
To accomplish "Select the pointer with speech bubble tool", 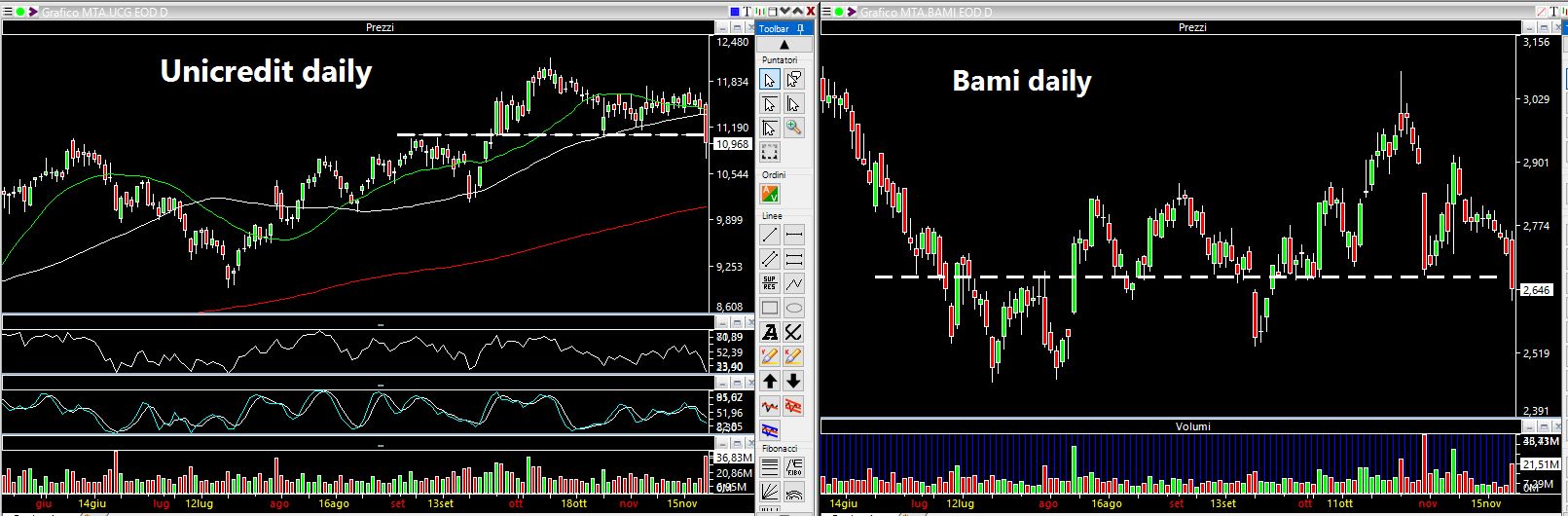I will 794,80.
